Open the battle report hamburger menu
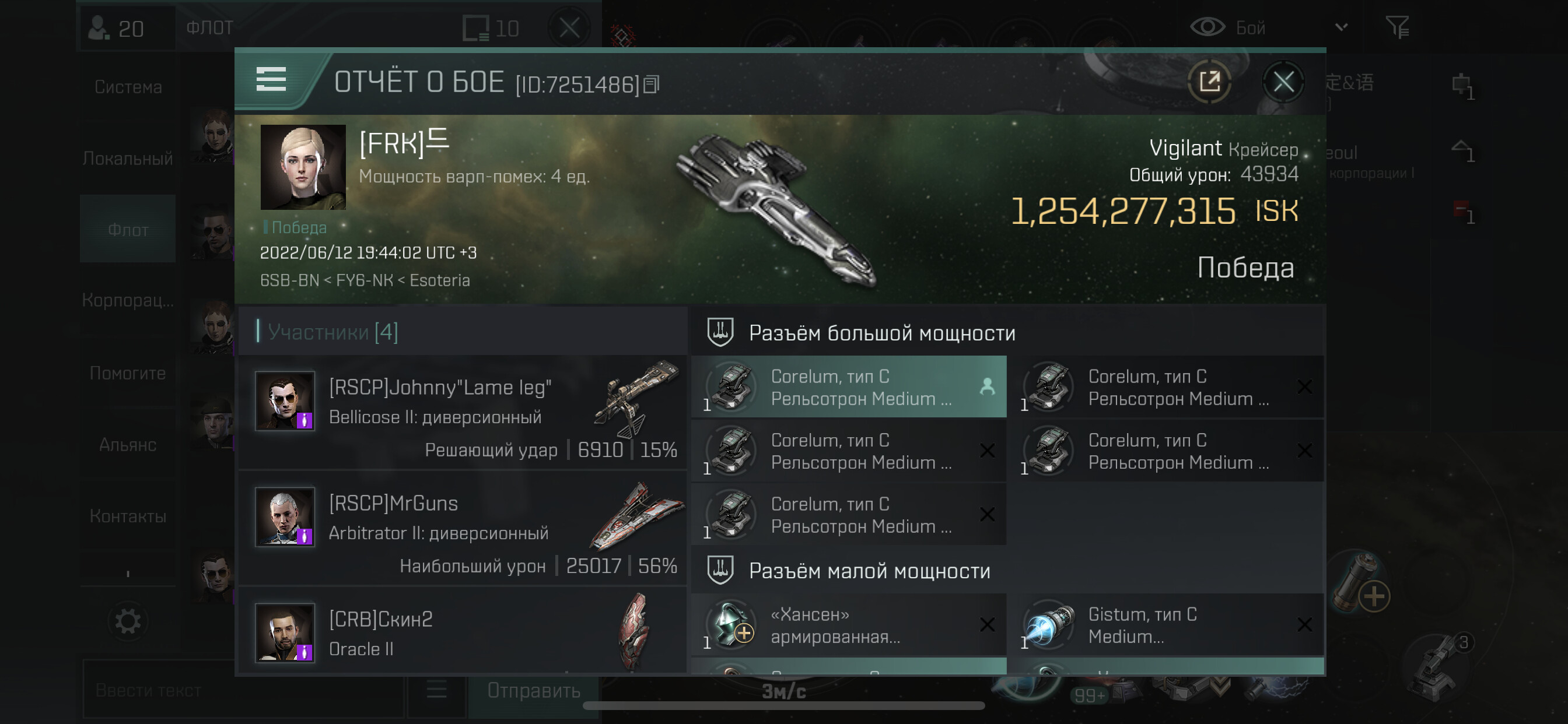Image resolution: width=1568 pixels, height=724 pixels. pos(271,80)
